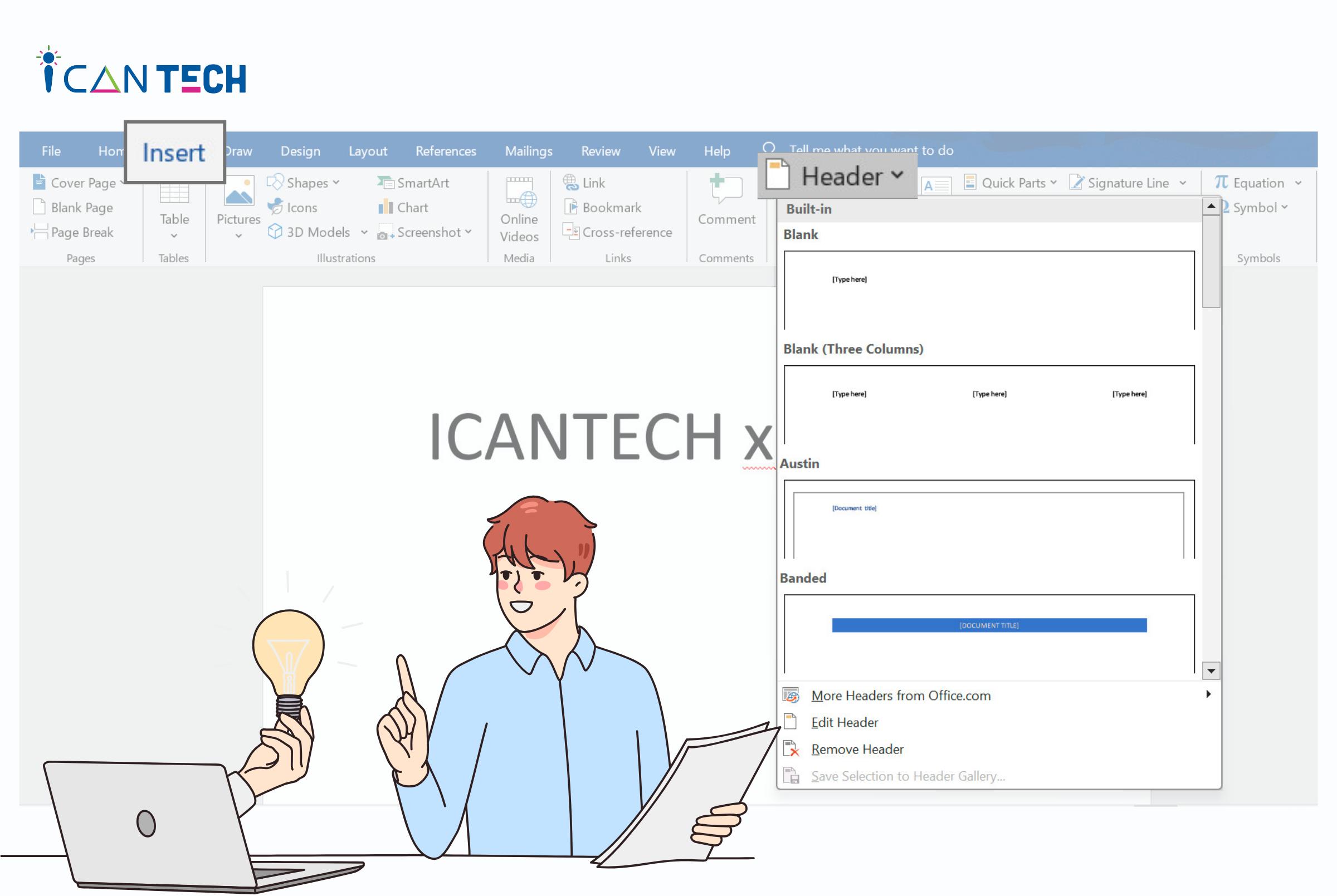Viewport: 1337px width, 896px height.
Task: Open the More Headers submenu arrow
Action: click(x=1208, y=694)
